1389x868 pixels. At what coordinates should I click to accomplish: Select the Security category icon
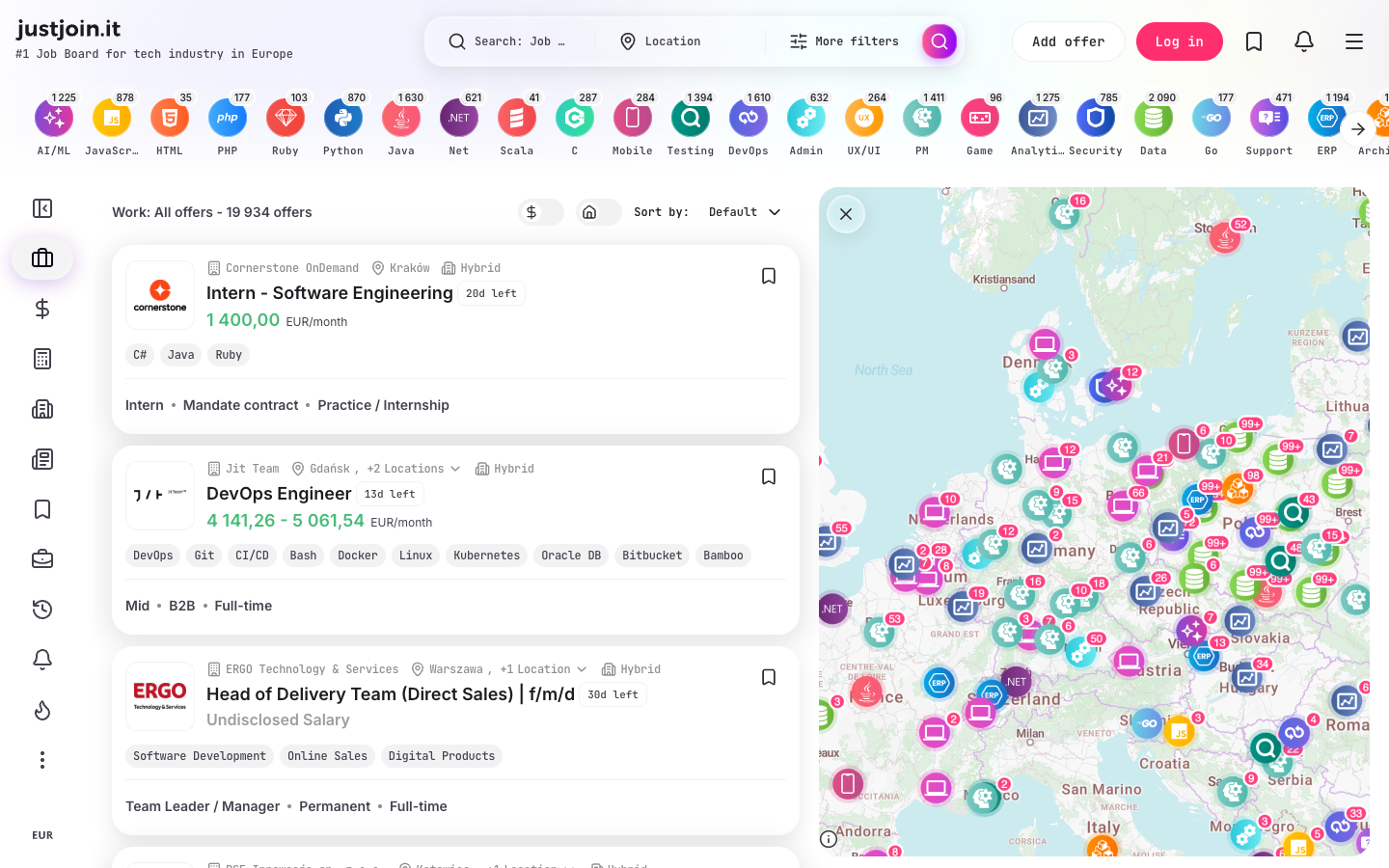tap(1096, 119)
